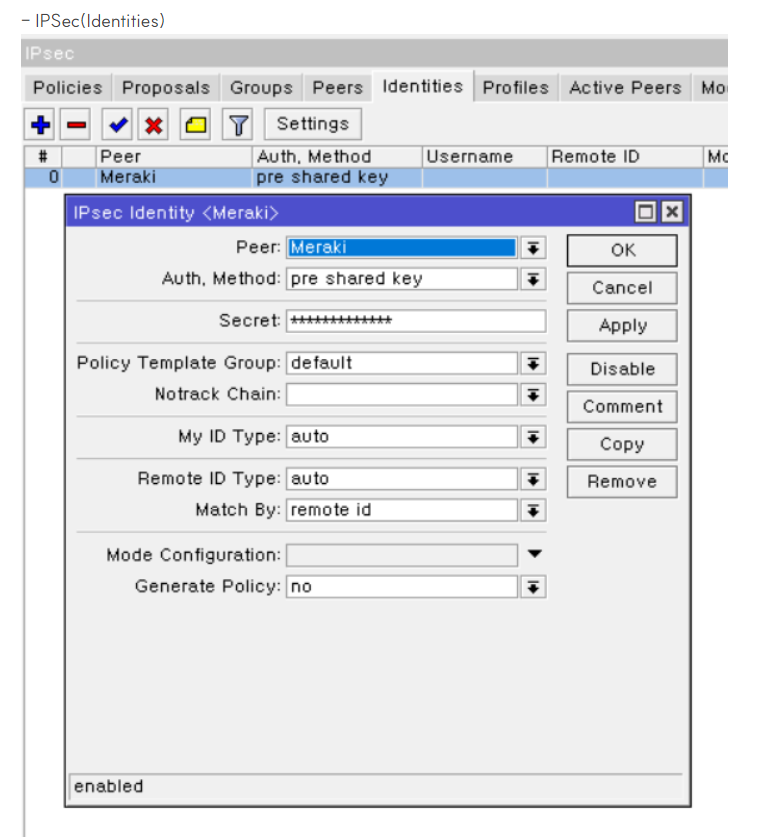
Task: Sort by the Peer column header
Action: pos(173,156)
